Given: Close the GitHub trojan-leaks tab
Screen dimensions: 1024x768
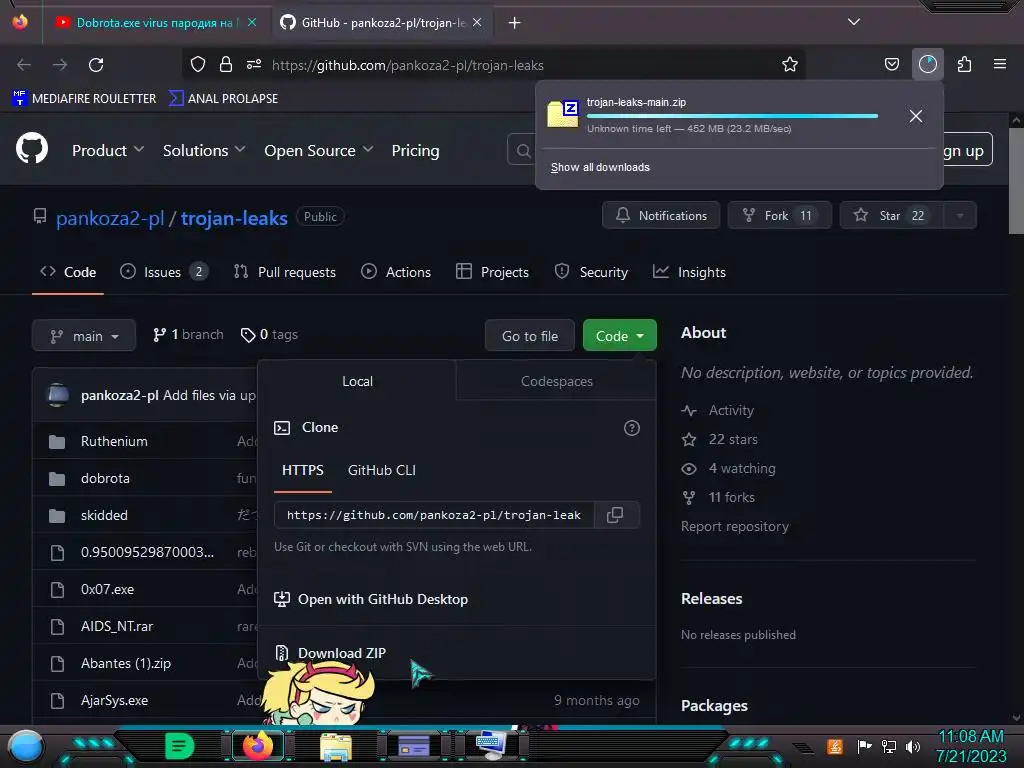Looking at the screenshot, I should point(477,22).
